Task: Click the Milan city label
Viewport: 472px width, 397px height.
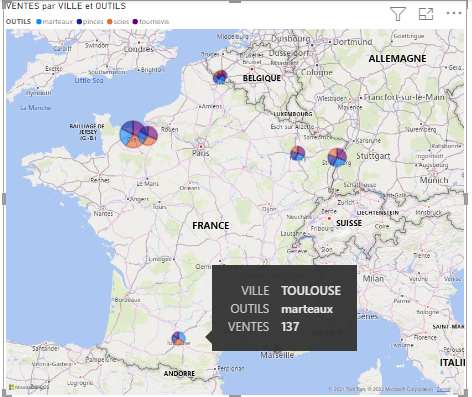Action: coord(373,278)
